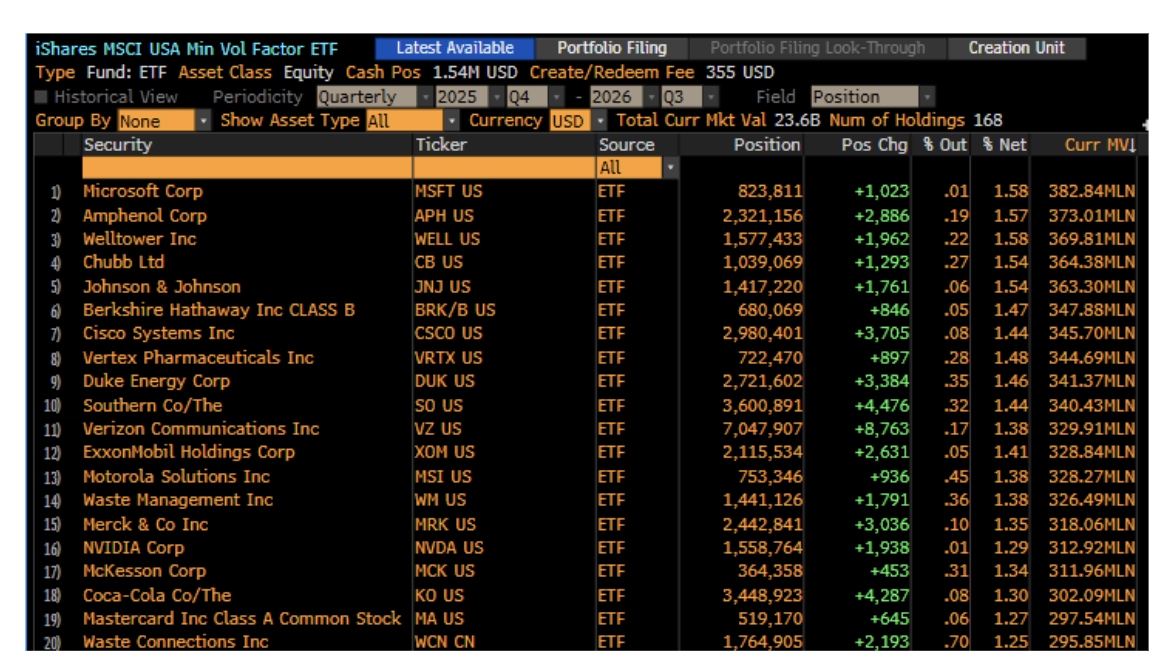1166x668 pixels.
Task: Open the Q4 start quarter dropdown
Action: coord(535,97)
